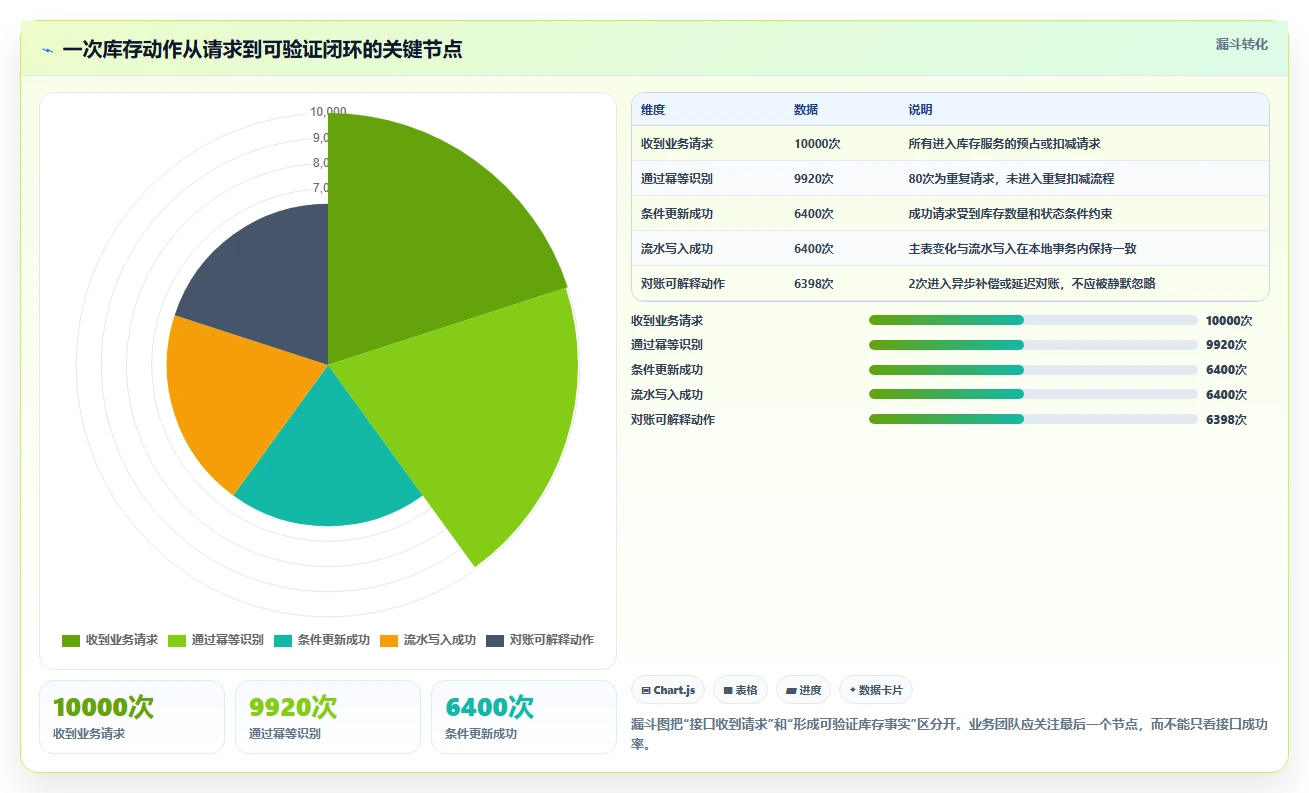The image size is (1309, 793).
Task: Select table row 收到业务请求
Action: (x=950, y=144)
